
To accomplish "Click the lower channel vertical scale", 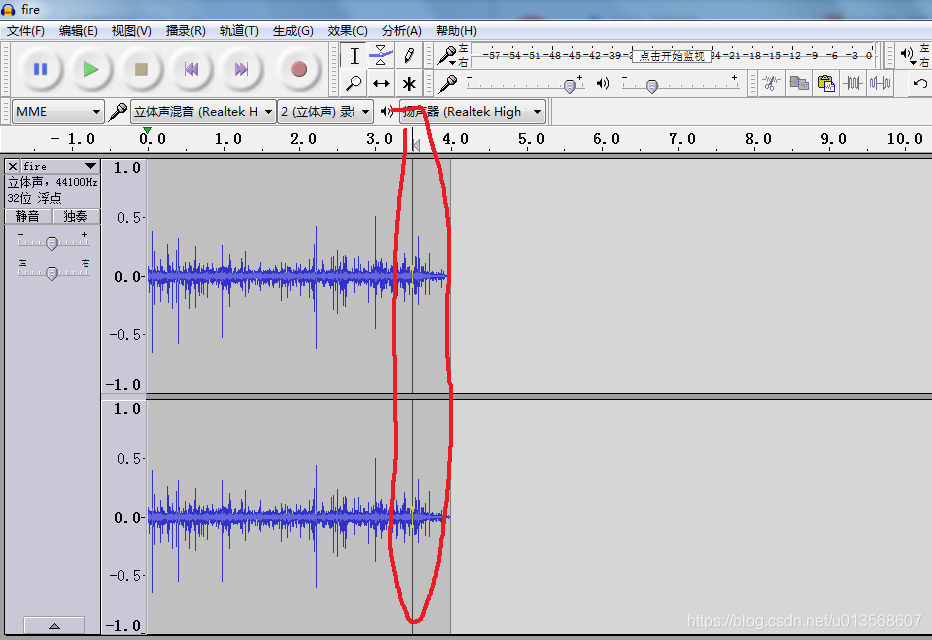I will (124, 517).
